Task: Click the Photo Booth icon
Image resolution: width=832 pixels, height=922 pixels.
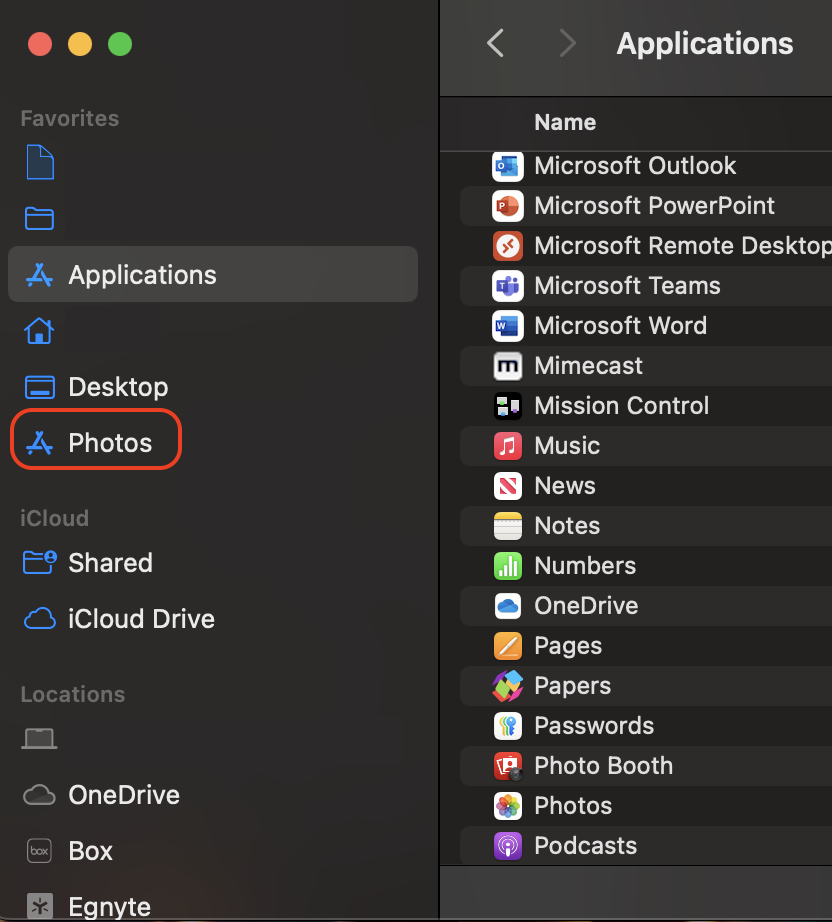Action: [508, 766]
